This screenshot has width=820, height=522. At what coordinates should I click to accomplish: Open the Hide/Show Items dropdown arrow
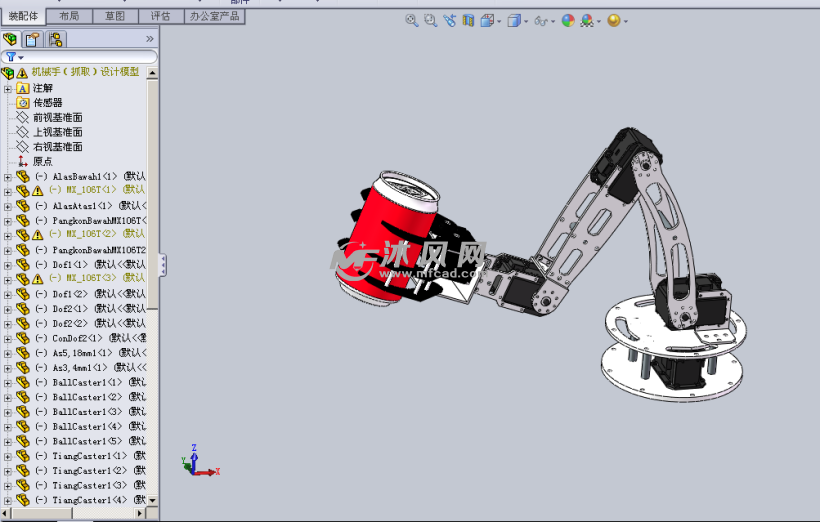(553, 21)
